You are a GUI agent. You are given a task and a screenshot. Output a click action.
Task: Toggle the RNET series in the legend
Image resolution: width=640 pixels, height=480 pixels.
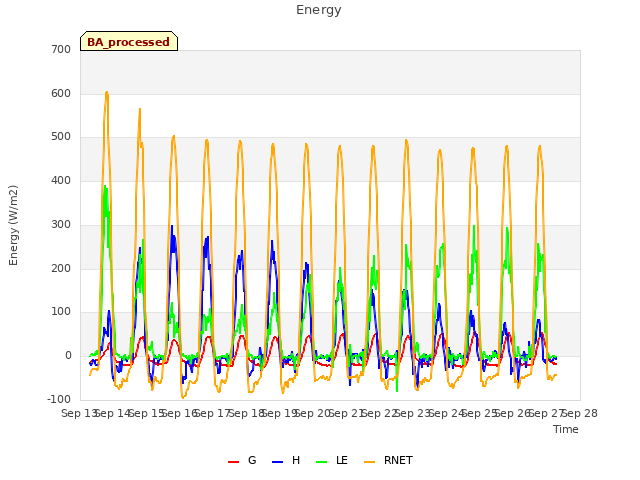[388, 460]
